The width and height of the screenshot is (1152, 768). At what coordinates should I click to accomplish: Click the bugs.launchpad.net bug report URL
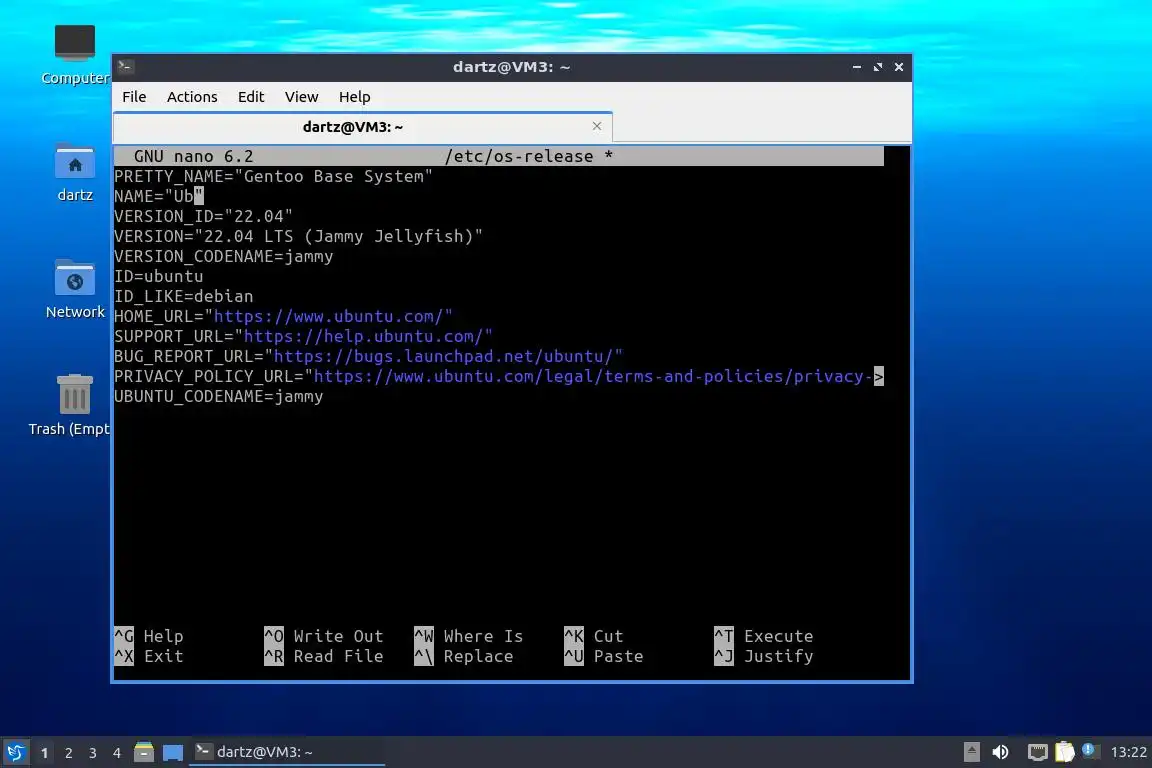point(443,356)
